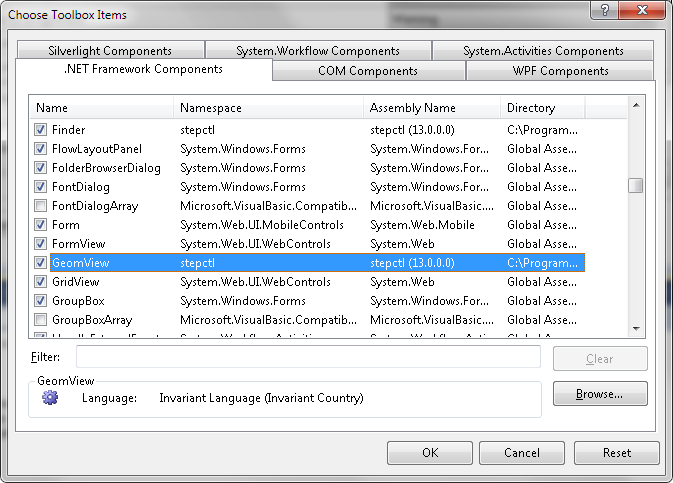Click the vertical scrollbar thumb
Screen dimensions: 673x483
pos(635,185)
